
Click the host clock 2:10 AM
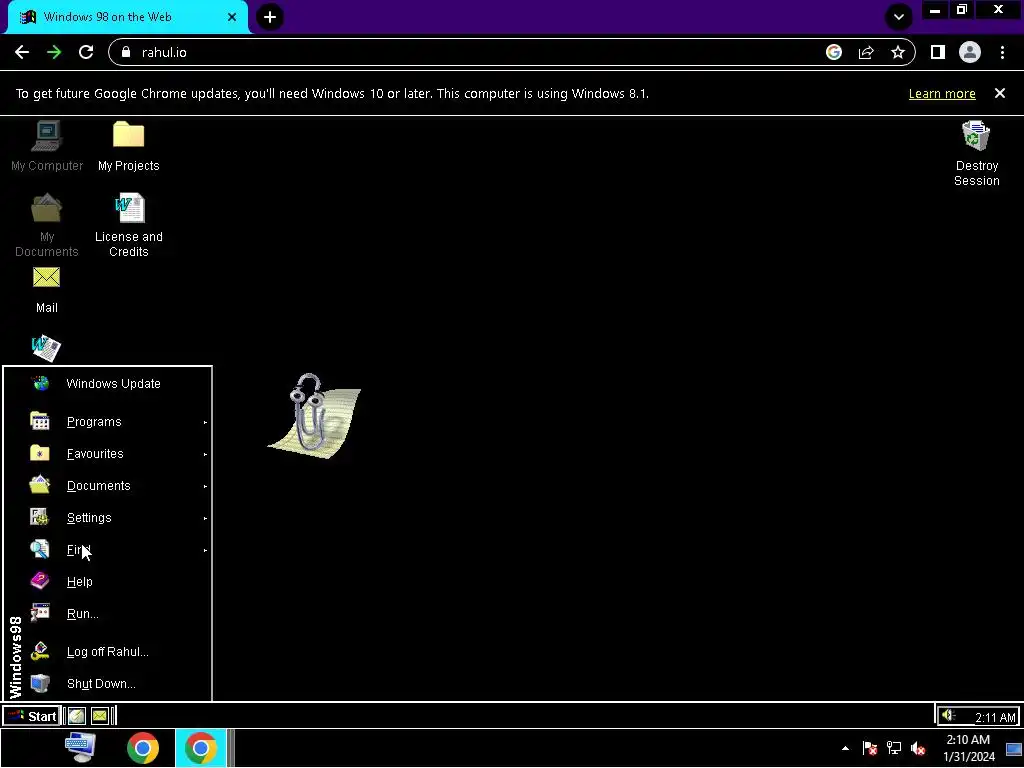pyautogui.click(x=968, y=748)
